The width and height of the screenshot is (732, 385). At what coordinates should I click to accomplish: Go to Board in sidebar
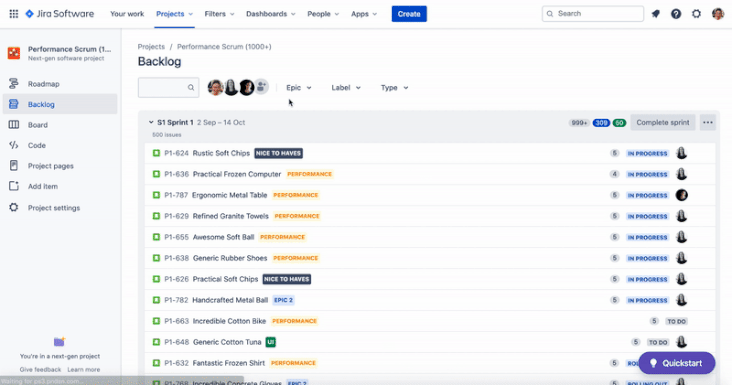coord(38,125)
